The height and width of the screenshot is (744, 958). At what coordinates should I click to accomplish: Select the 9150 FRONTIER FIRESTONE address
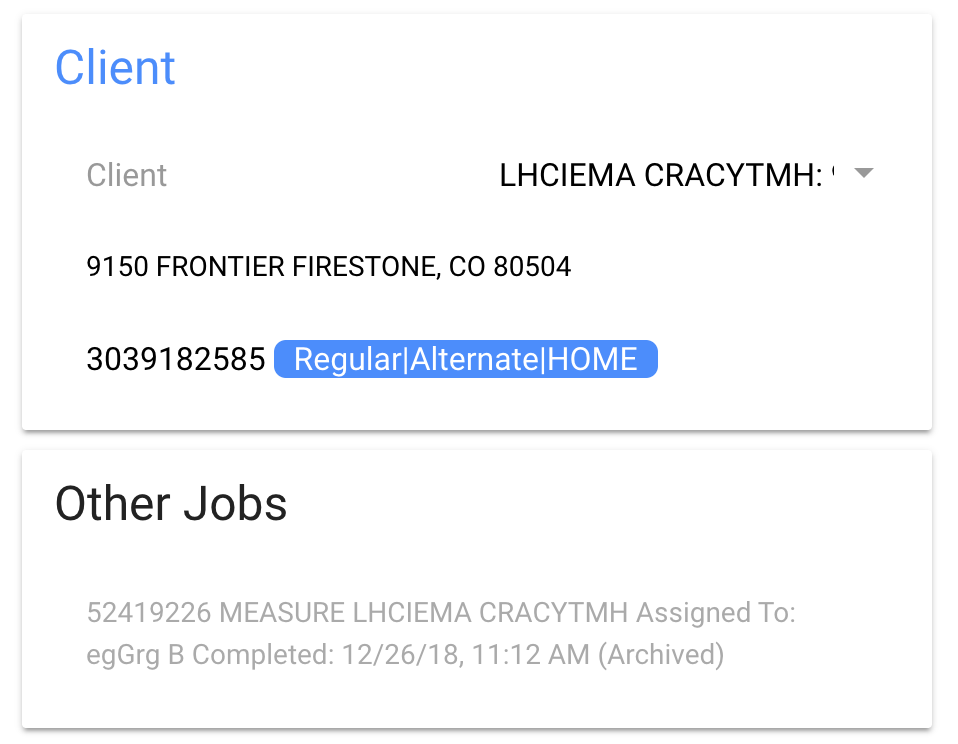click(x=328, y=266)
